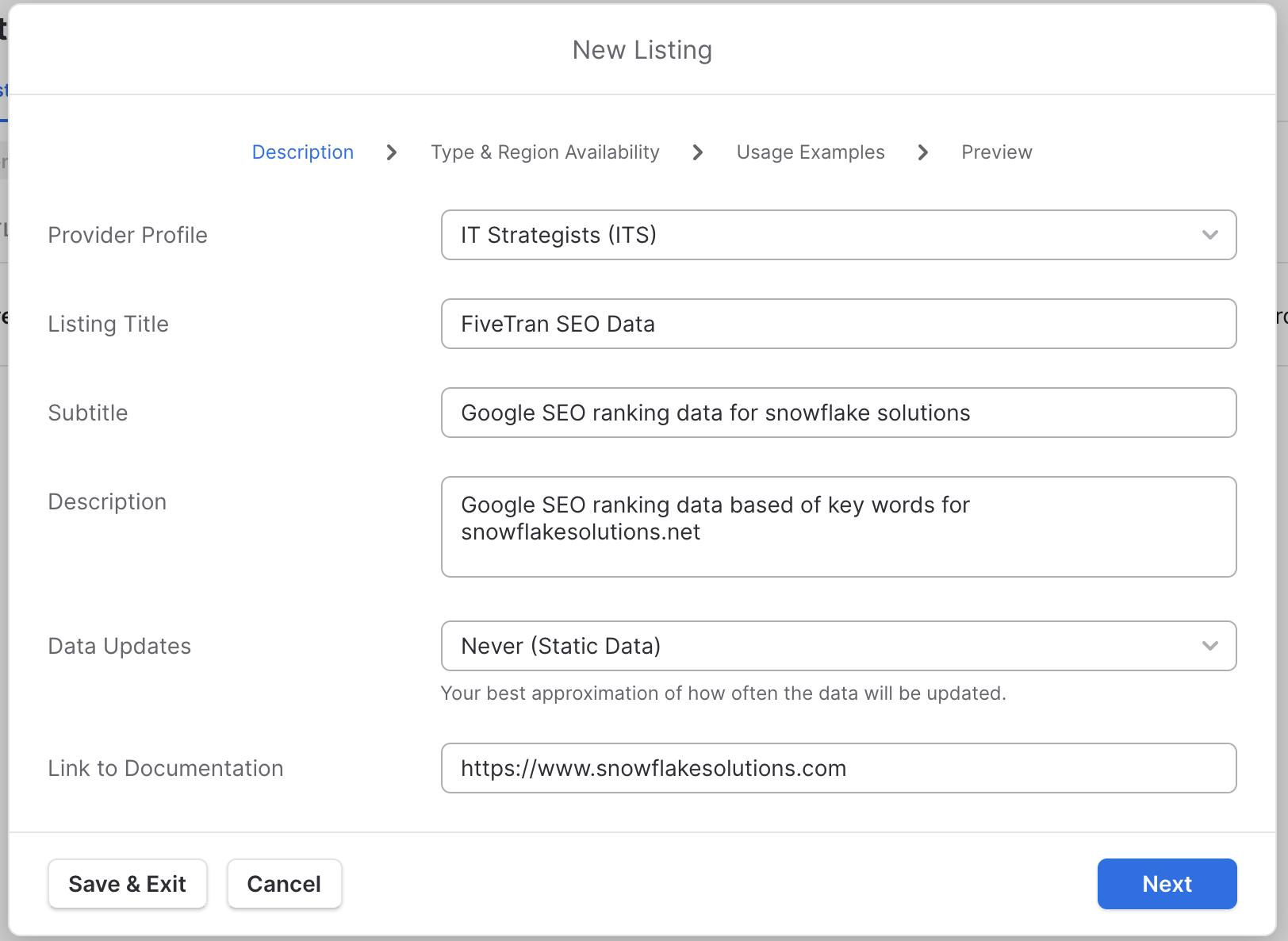
Task: Click the Data Updates chevron arrow
Action: 1210,646
